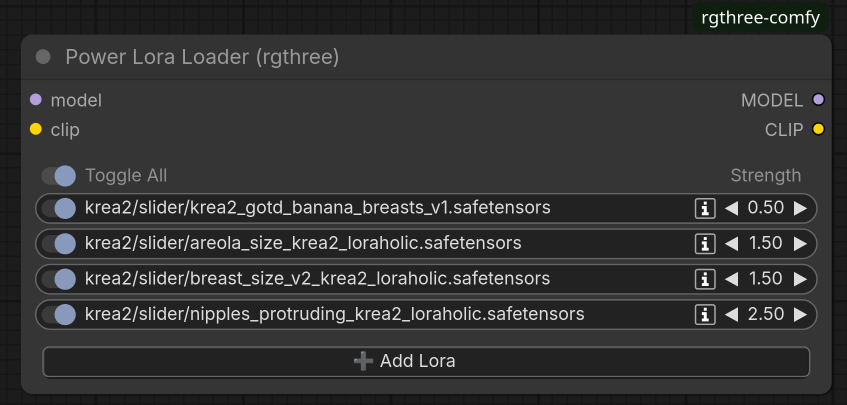Disable the areola_size lora toggle
Viewport: 847px width, 405px height.
(x=59, y=244)
